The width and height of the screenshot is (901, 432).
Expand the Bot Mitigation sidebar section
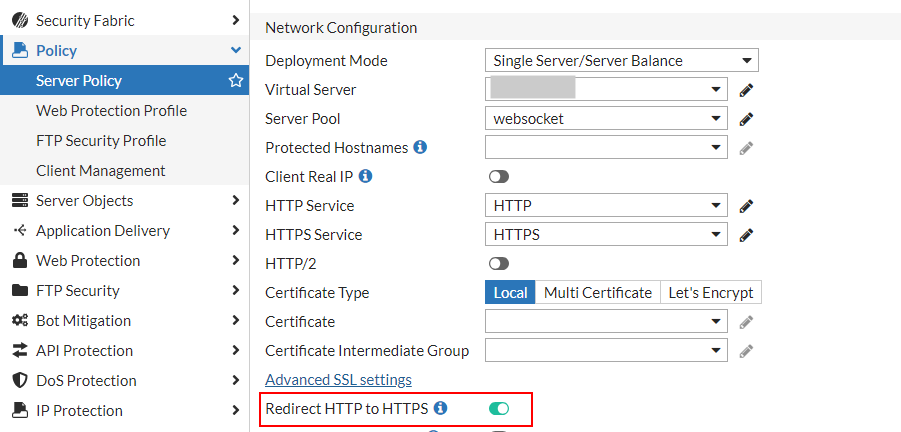pyautogui.click(x=124, y=320)
